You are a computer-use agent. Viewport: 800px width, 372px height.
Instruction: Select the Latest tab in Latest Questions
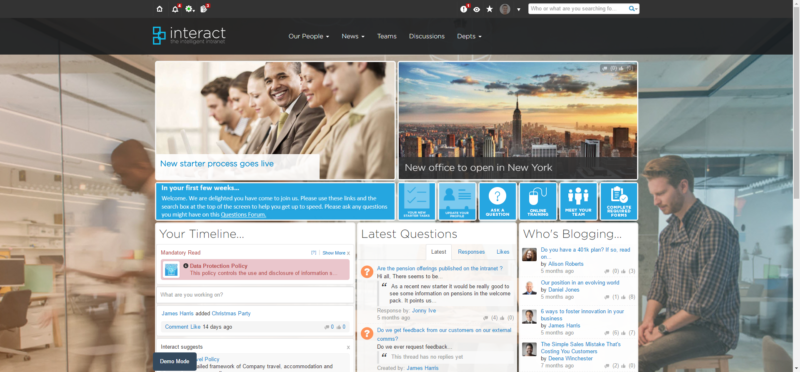coord(438,252)
